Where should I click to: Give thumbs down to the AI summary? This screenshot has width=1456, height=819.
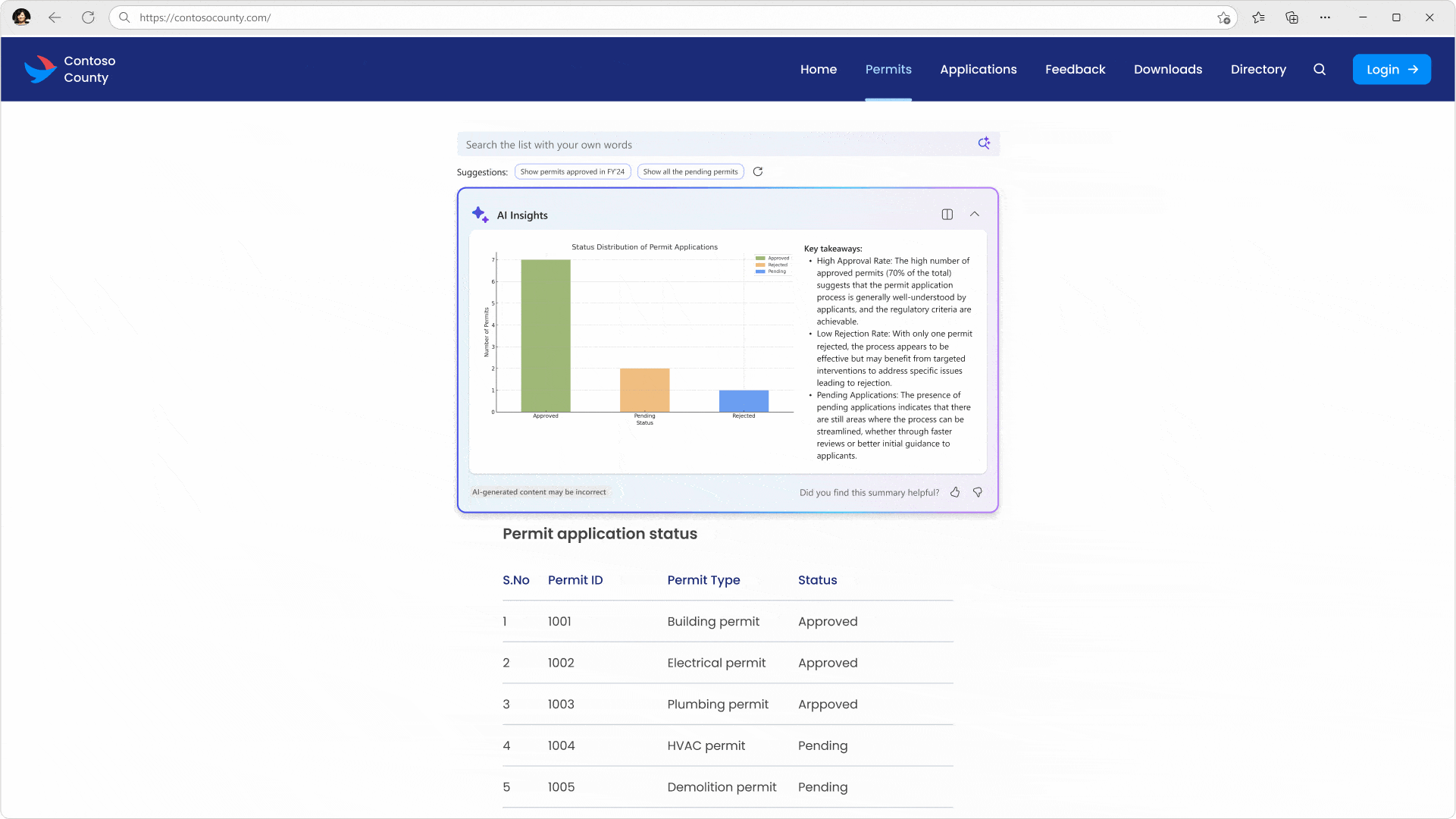977,492
